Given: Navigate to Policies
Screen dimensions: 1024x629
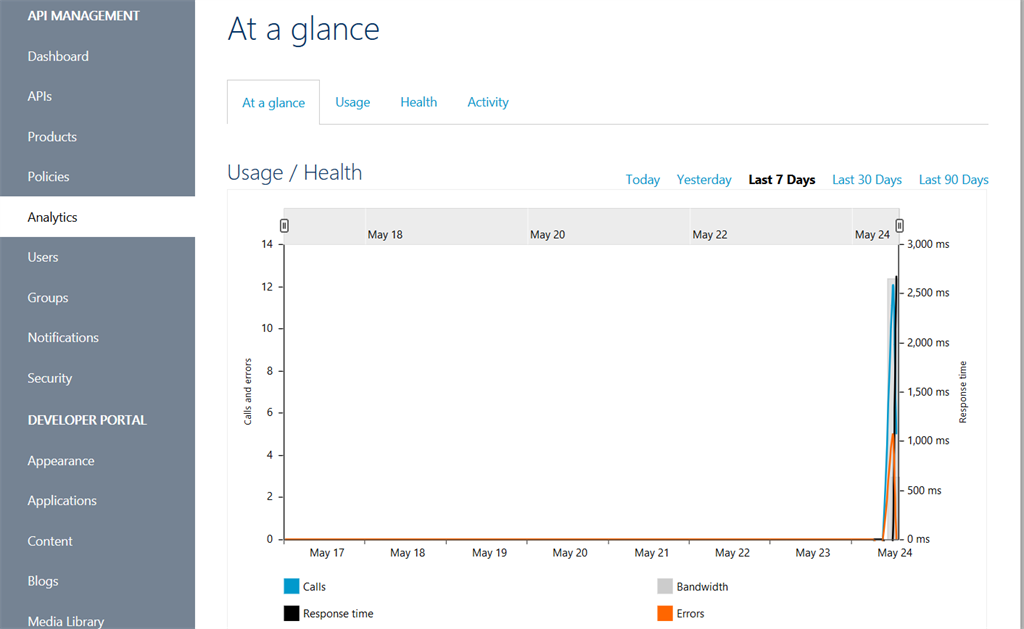Looking at the screenshot, I should point(49,176).
